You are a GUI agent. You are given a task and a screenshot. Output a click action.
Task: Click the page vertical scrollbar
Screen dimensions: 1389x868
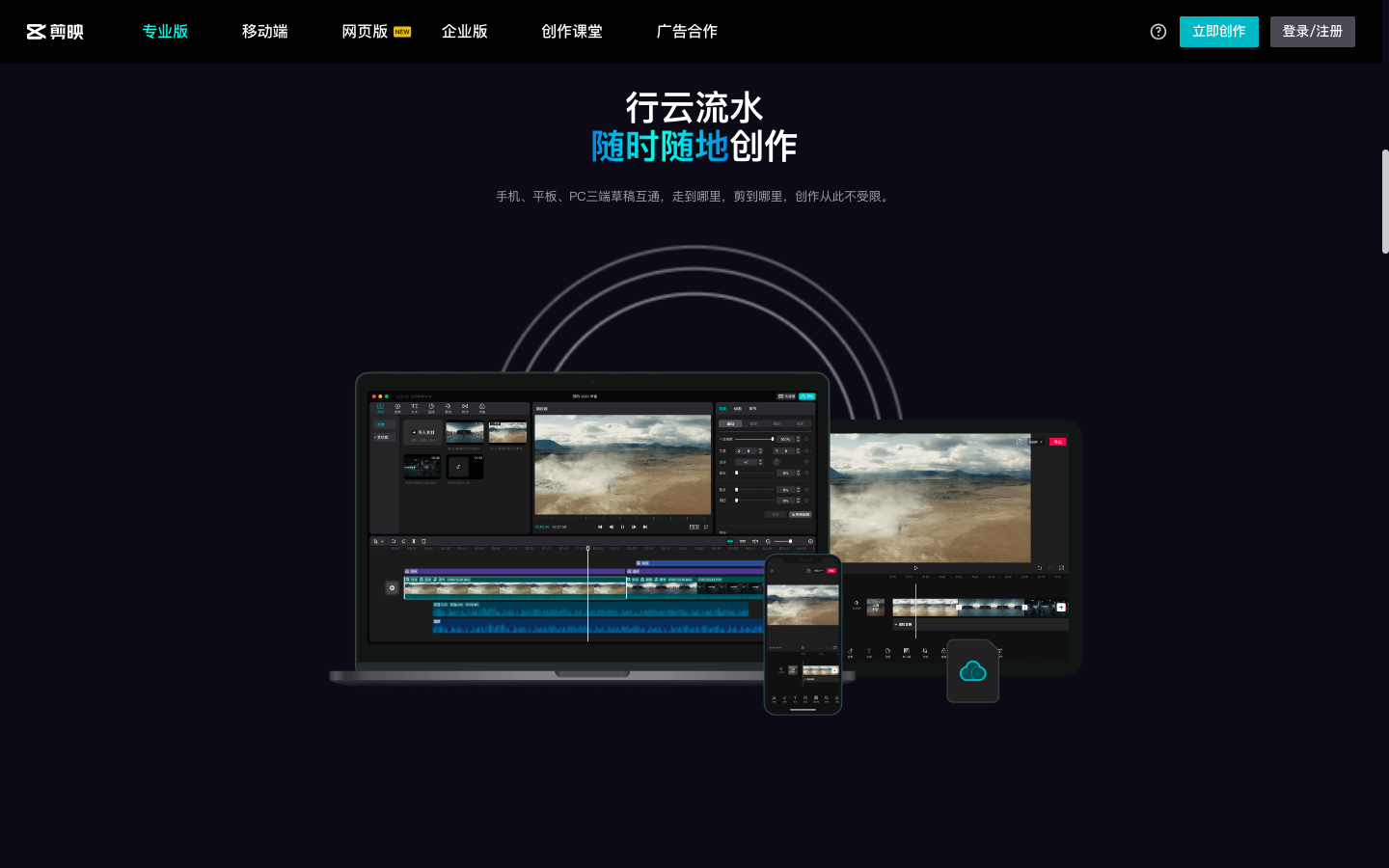(1385, 202)
